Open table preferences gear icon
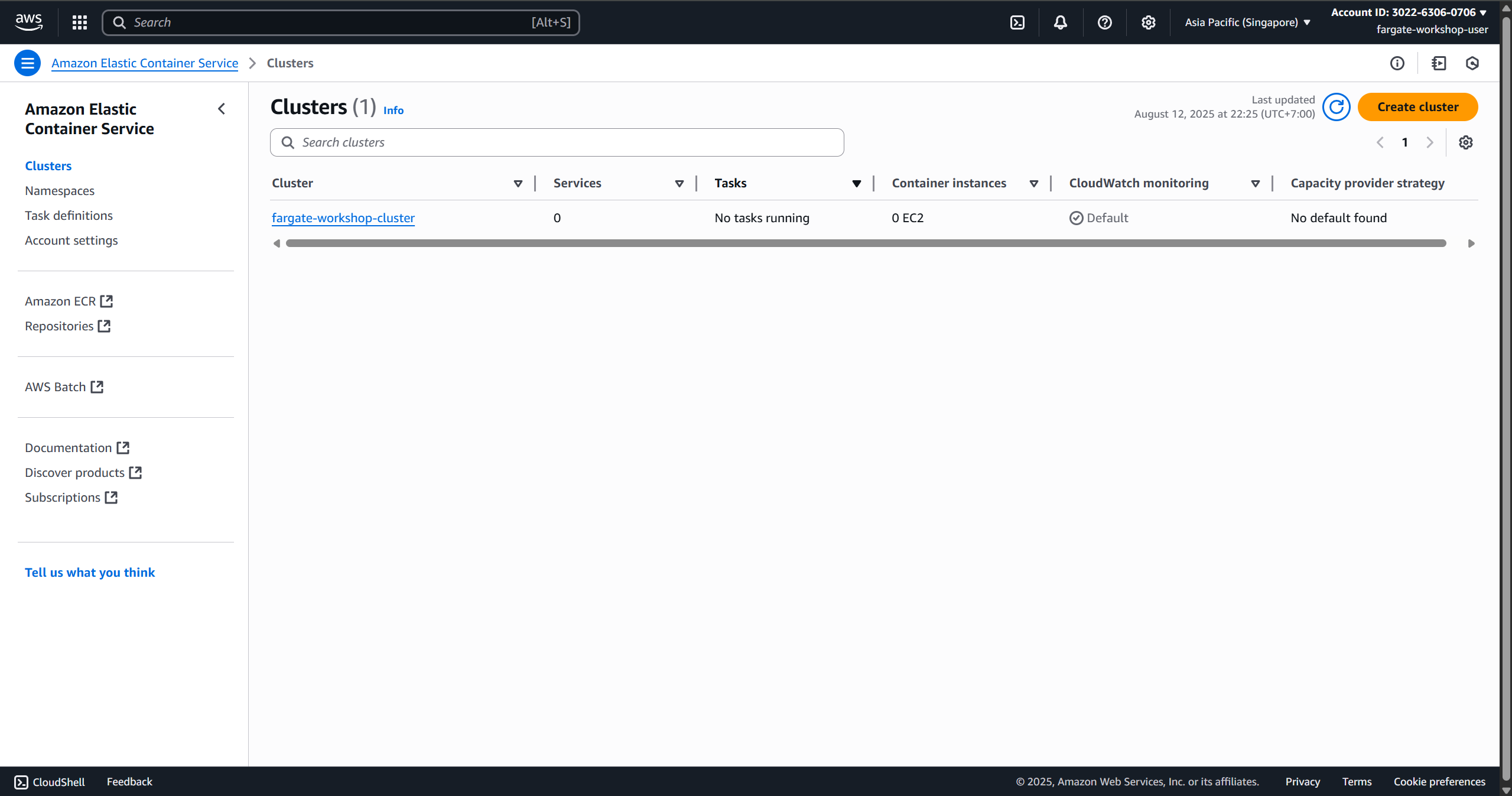The height and width of the screenshot is (796, 1512). click(x=1465, y=142)
